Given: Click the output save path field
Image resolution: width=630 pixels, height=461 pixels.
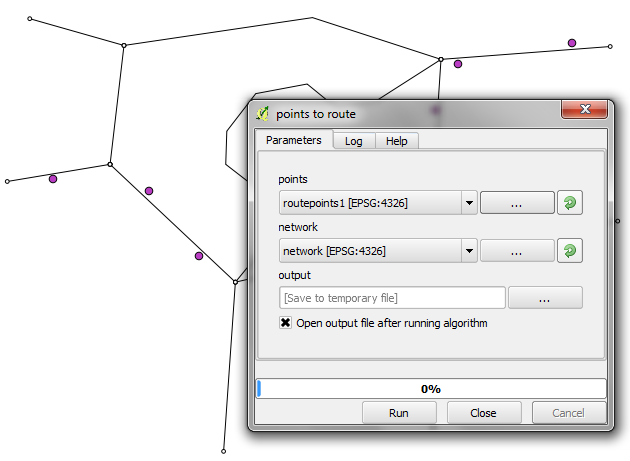Looking at the screenshot, I should click(x=392, y=298).
